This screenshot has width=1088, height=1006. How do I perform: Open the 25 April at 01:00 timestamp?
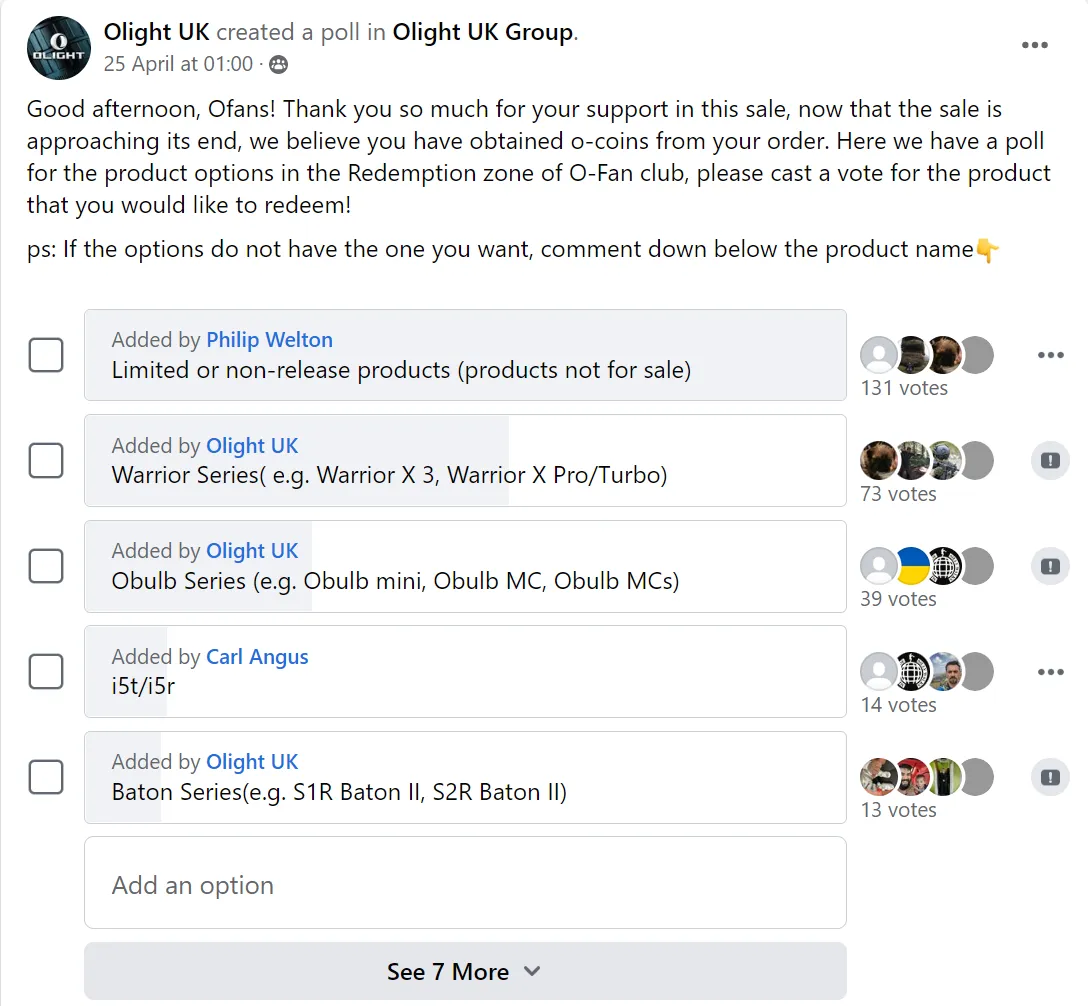[x=179, y=65]
